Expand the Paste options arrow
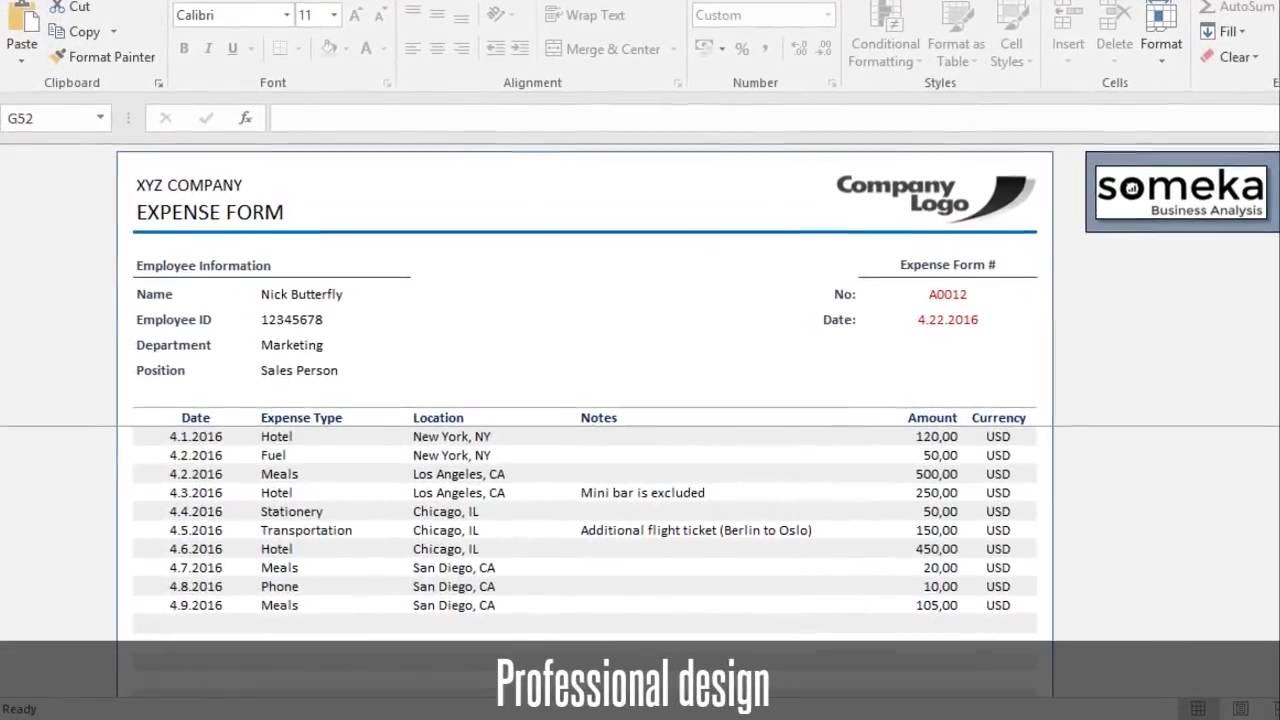Viewport: 1280px width, 720px height. (21, 61)
